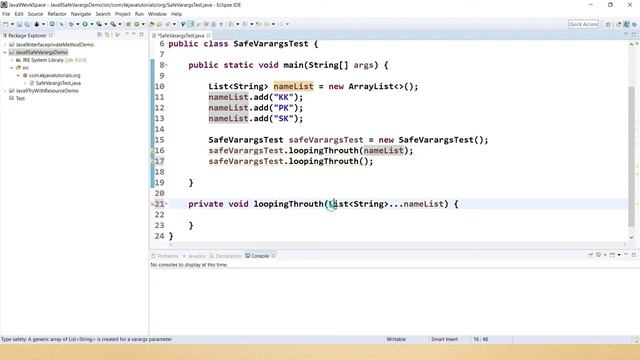
Task: Switch to the Debug perspective icon
Action: [634, 24]
